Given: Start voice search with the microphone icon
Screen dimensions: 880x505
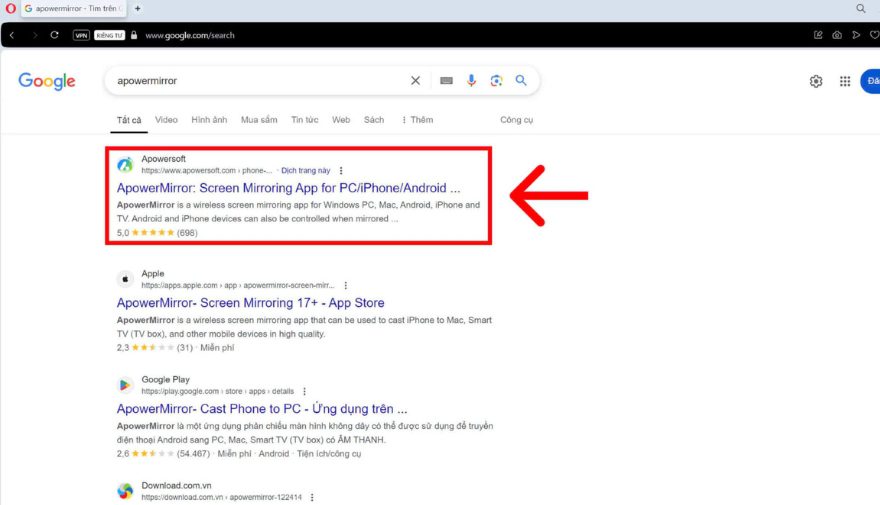Looking at the screenshot, I should pos(472,81).
